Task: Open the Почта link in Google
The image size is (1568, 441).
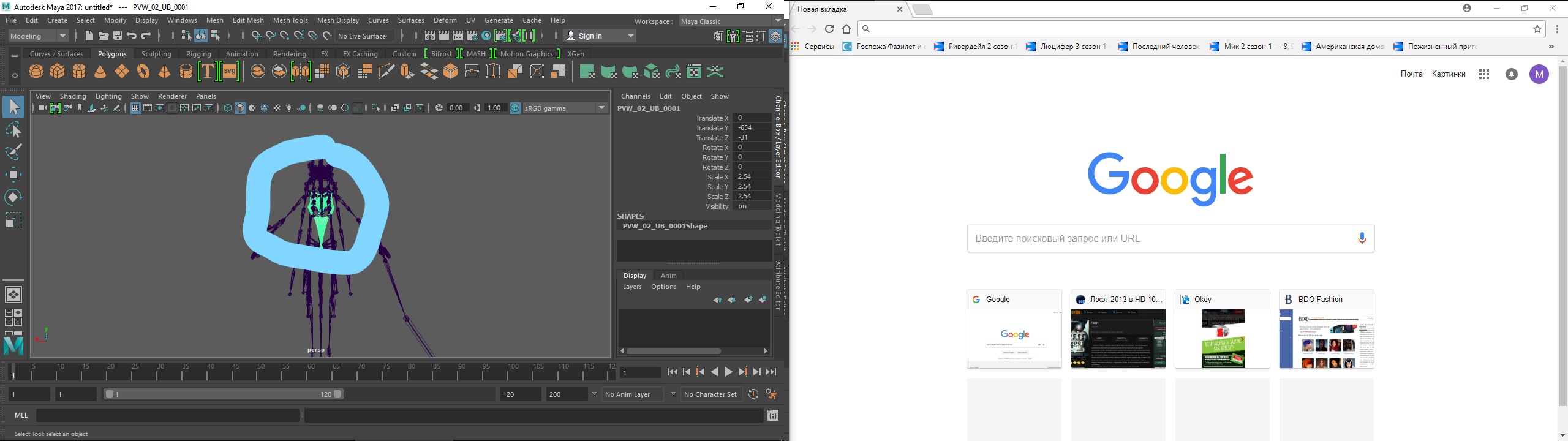Action: tap(1411, 74)
